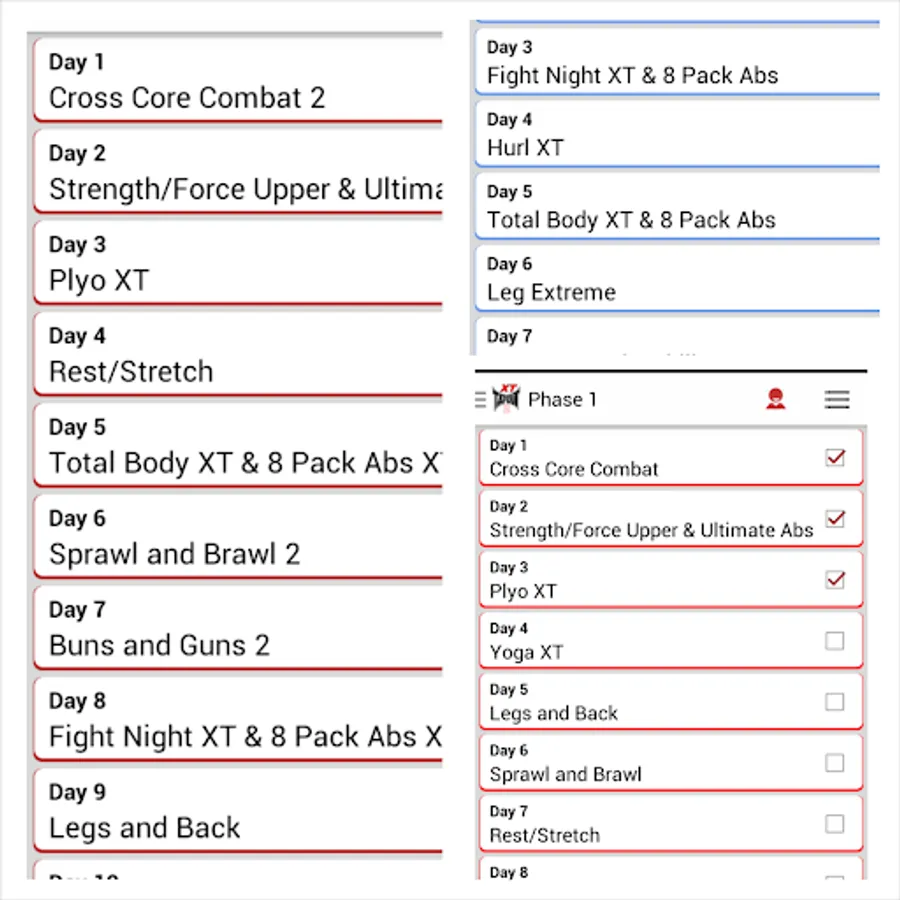The width and height of the screenshot is (900, 900).
Task: Open Day 6 Sprawl and Brawl 2
Action: pyautogui.click(x=240, y=537)
